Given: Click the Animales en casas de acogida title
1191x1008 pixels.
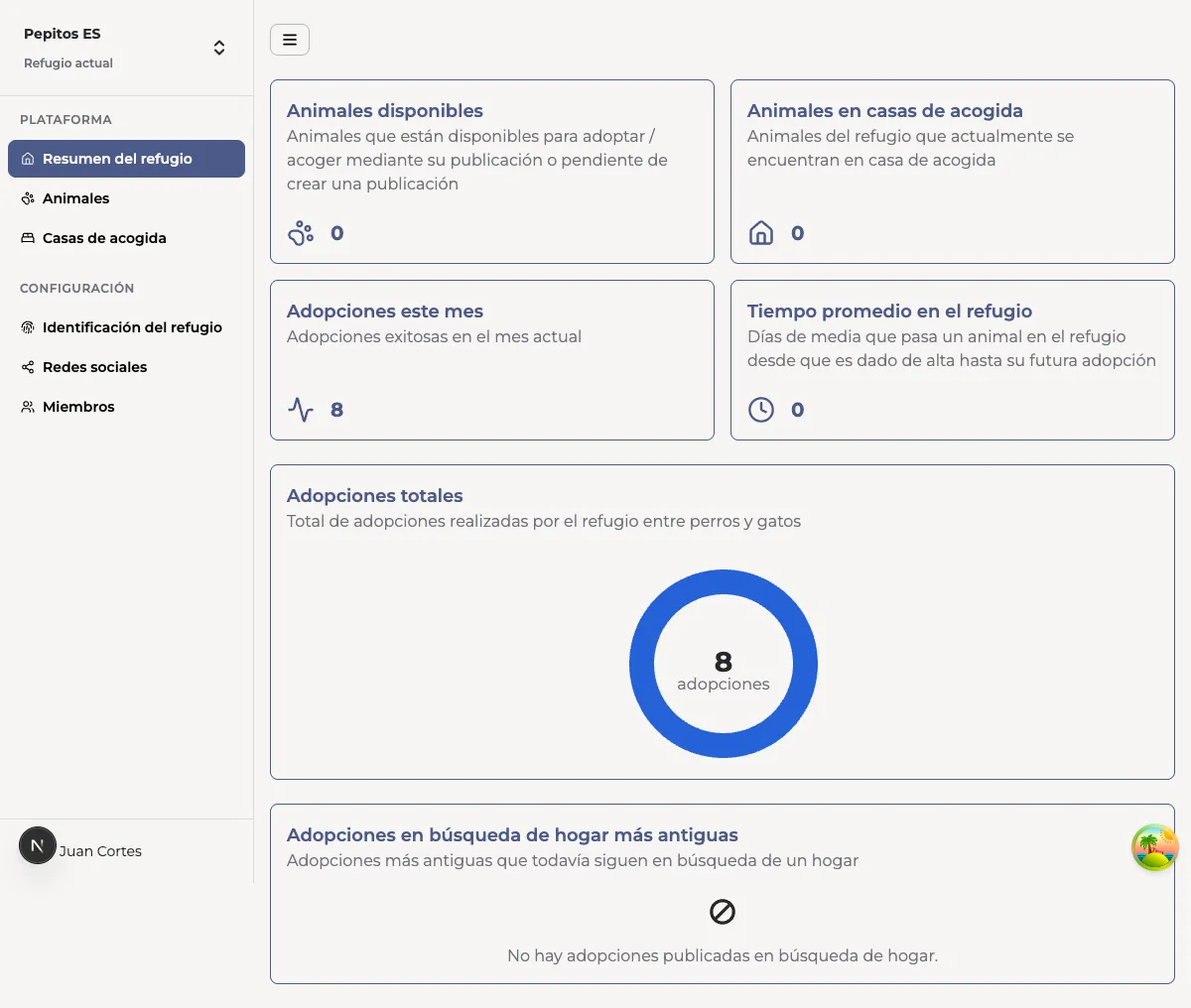Looking at the screenshot, I should [885, 111].
